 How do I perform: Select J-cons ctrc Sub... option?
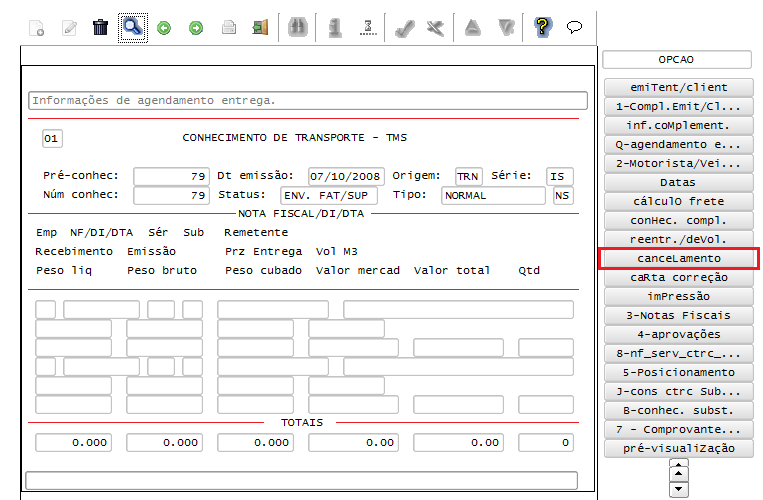pyautogui.click(x=679, y=391)
